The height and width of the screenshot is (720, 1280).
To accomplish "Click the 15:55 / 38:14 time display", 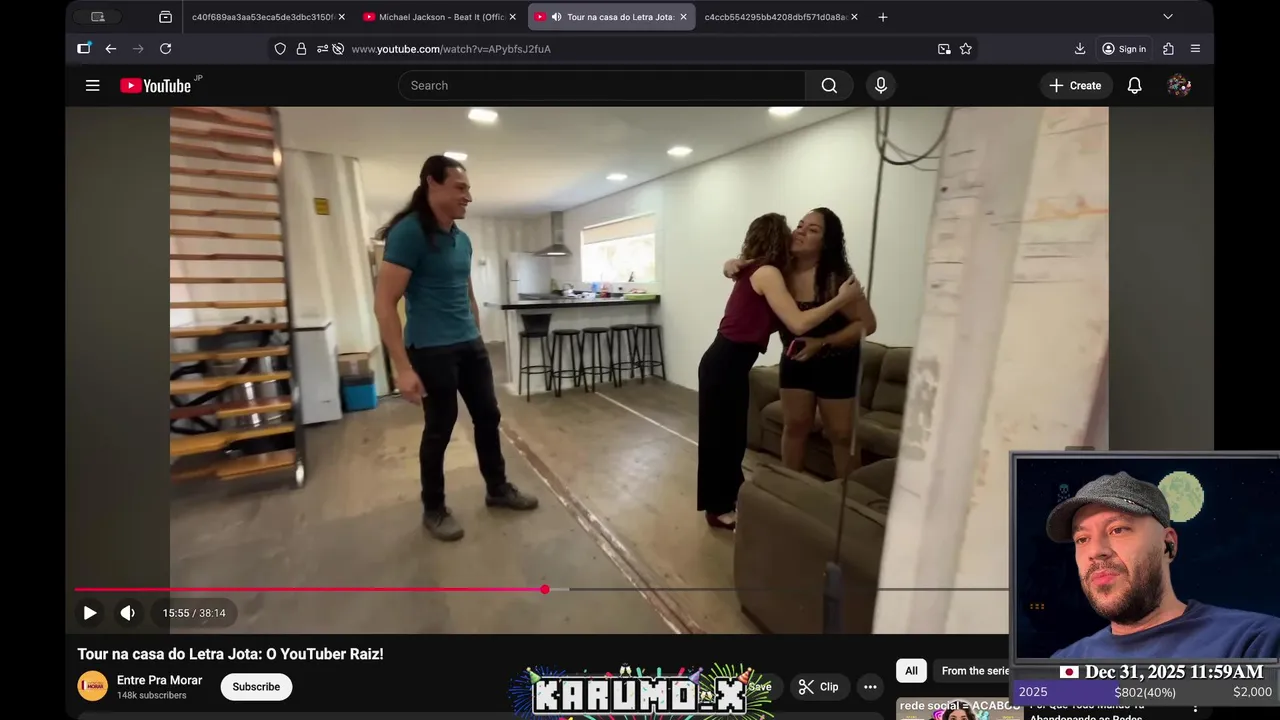I will pos(194,613).
